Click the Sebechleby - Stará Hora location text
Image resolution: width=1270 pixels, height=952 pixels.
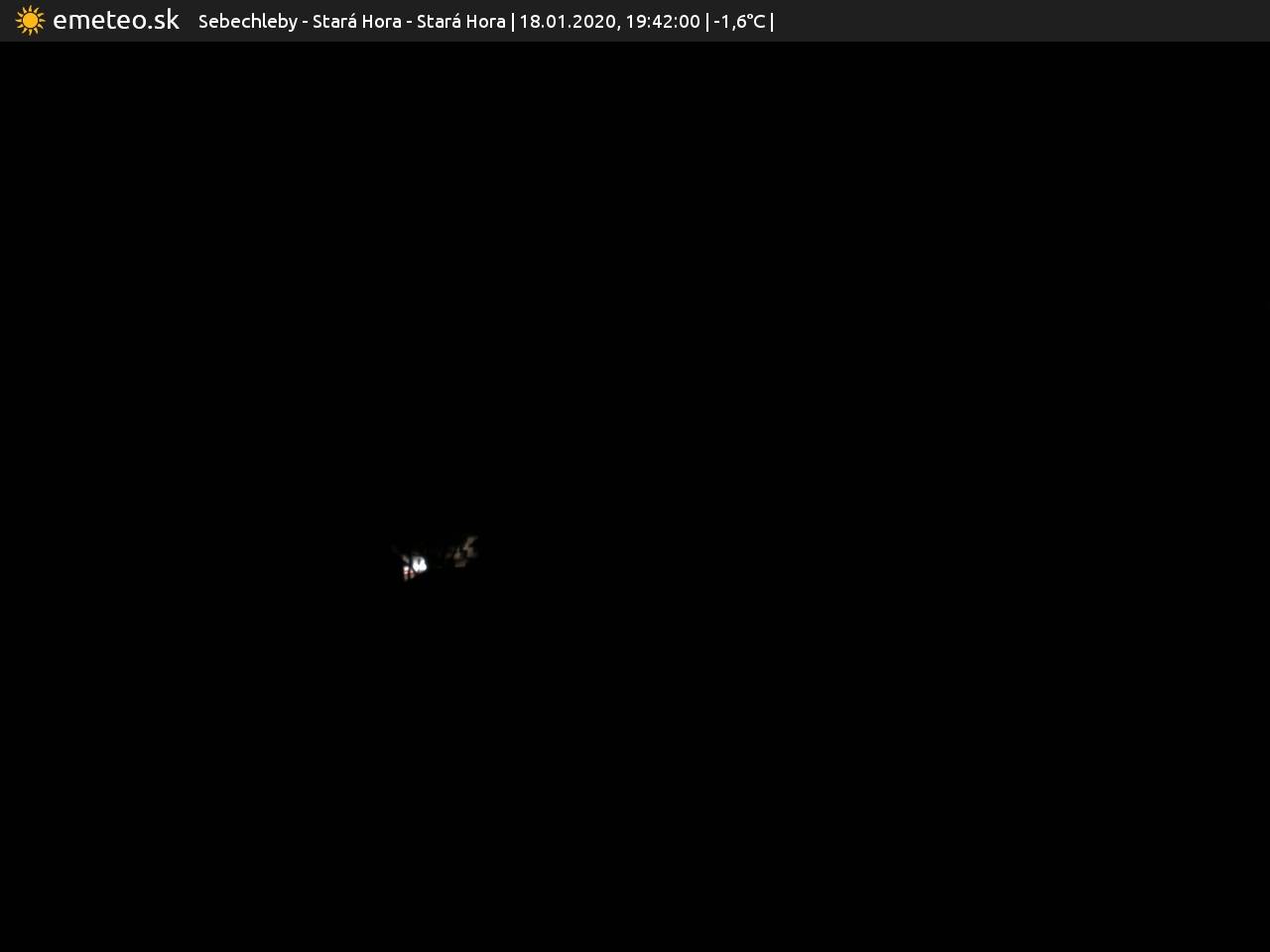pos(351,21)
